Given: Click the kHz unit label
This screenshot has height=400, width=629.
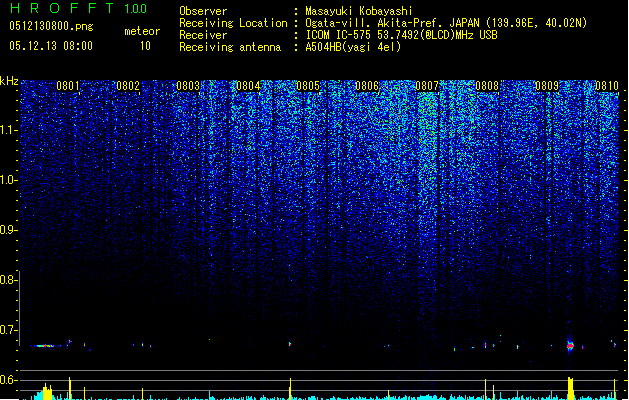Looking at the screenshot, I should (x=9, y=81).
